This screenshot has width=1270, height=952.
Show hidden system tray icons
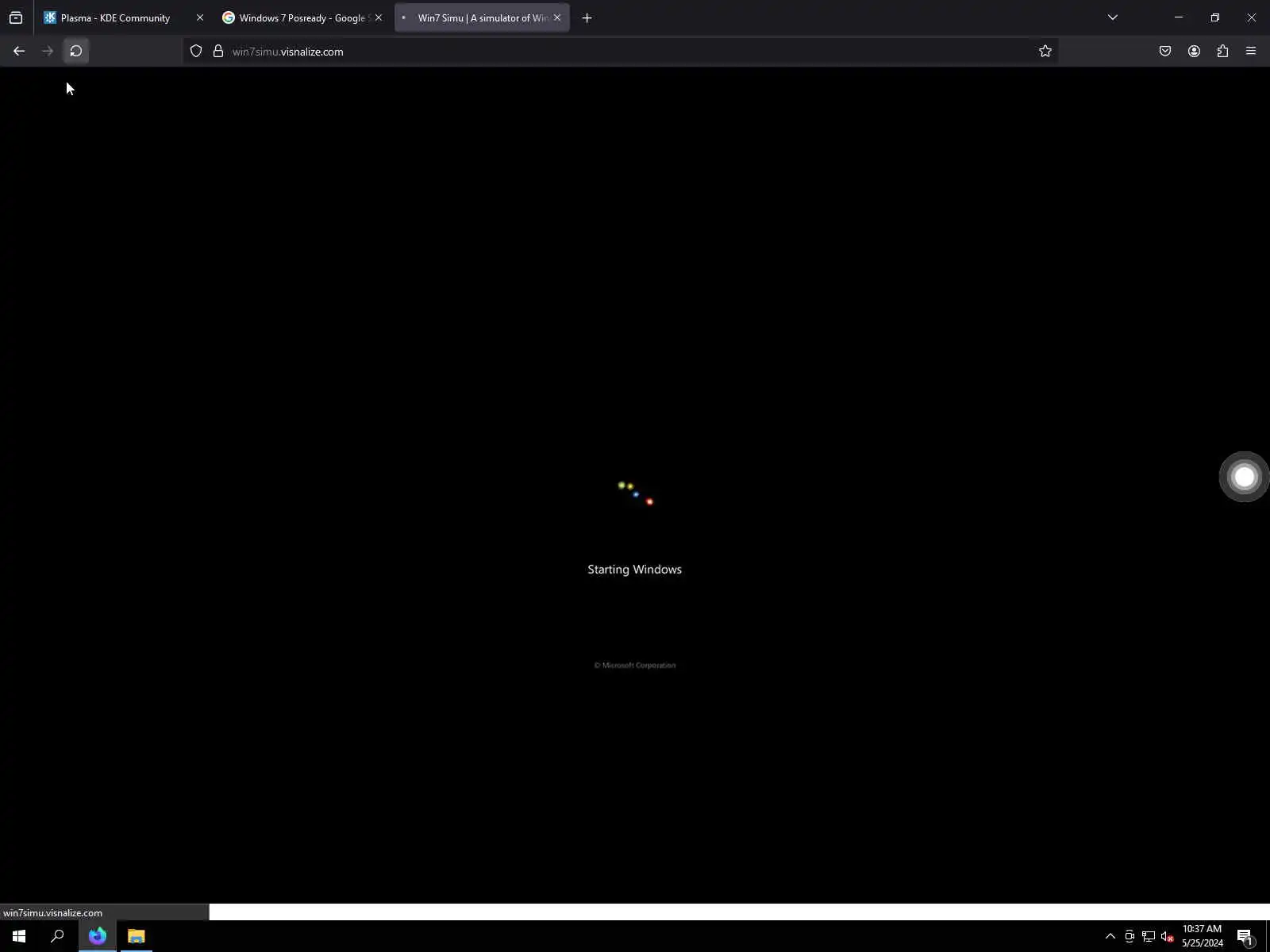pos(1110,936)
